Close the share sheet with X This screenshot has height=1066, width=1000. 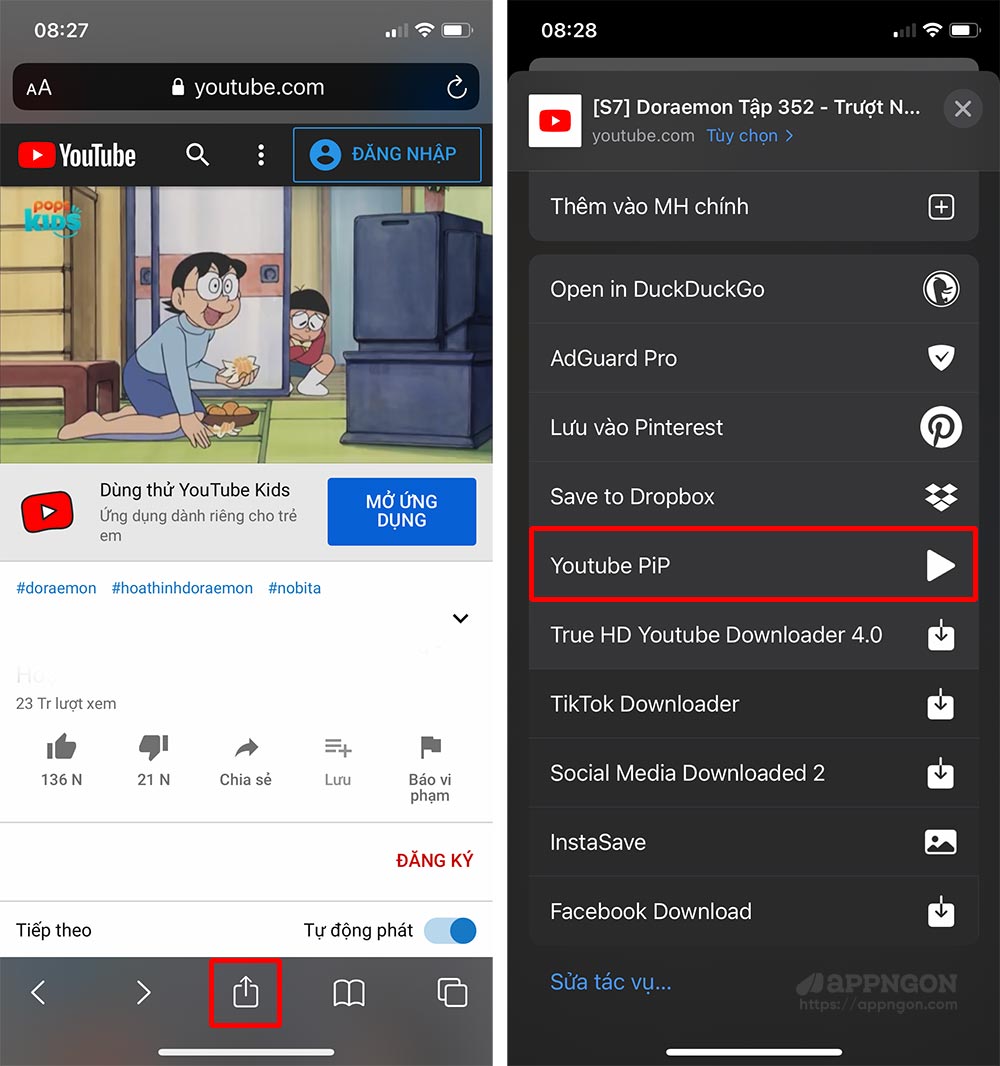coord(963,108)
